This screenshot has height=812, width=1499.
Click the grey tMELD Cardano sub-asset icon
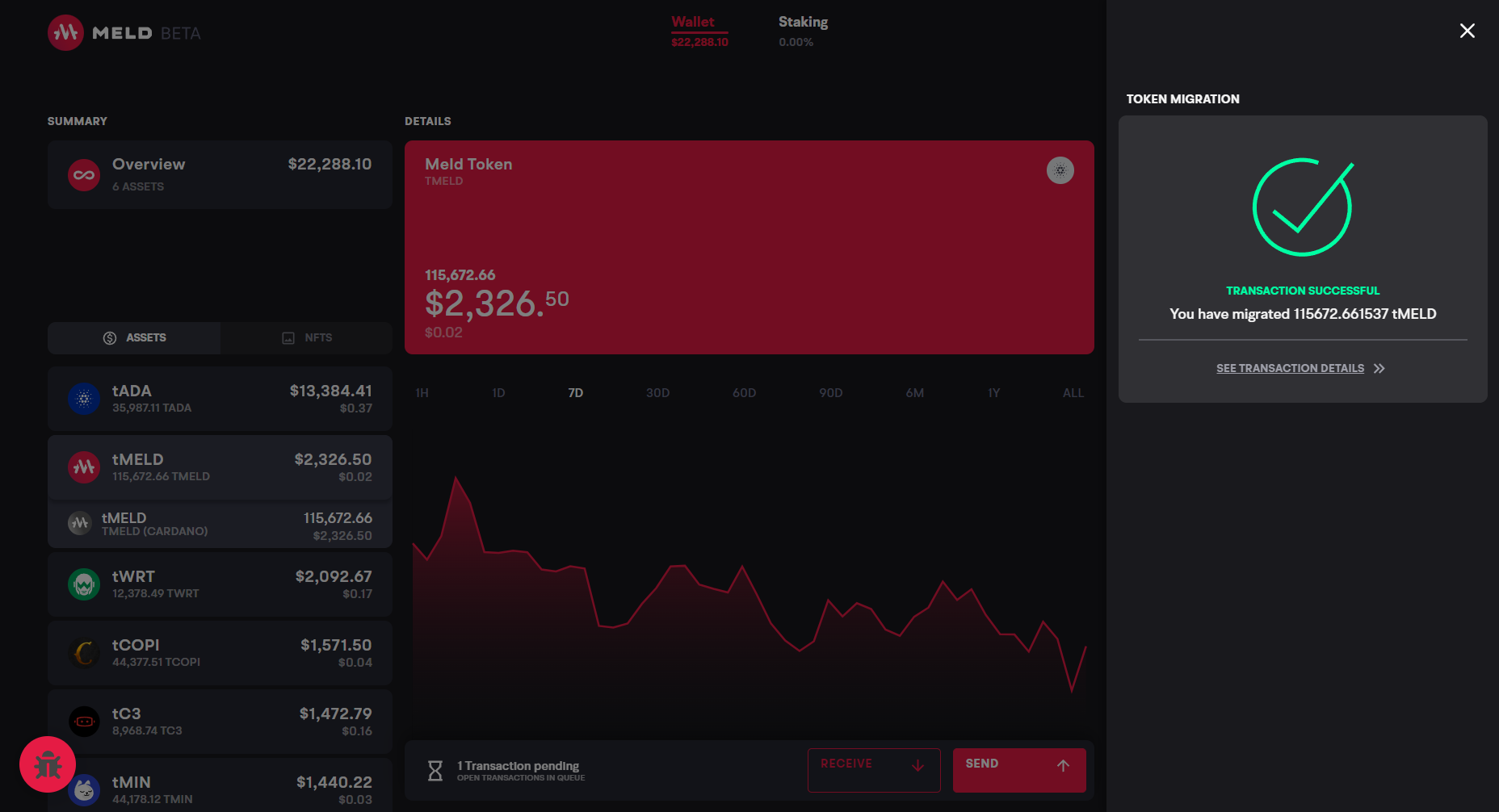[x=79, y=524]
